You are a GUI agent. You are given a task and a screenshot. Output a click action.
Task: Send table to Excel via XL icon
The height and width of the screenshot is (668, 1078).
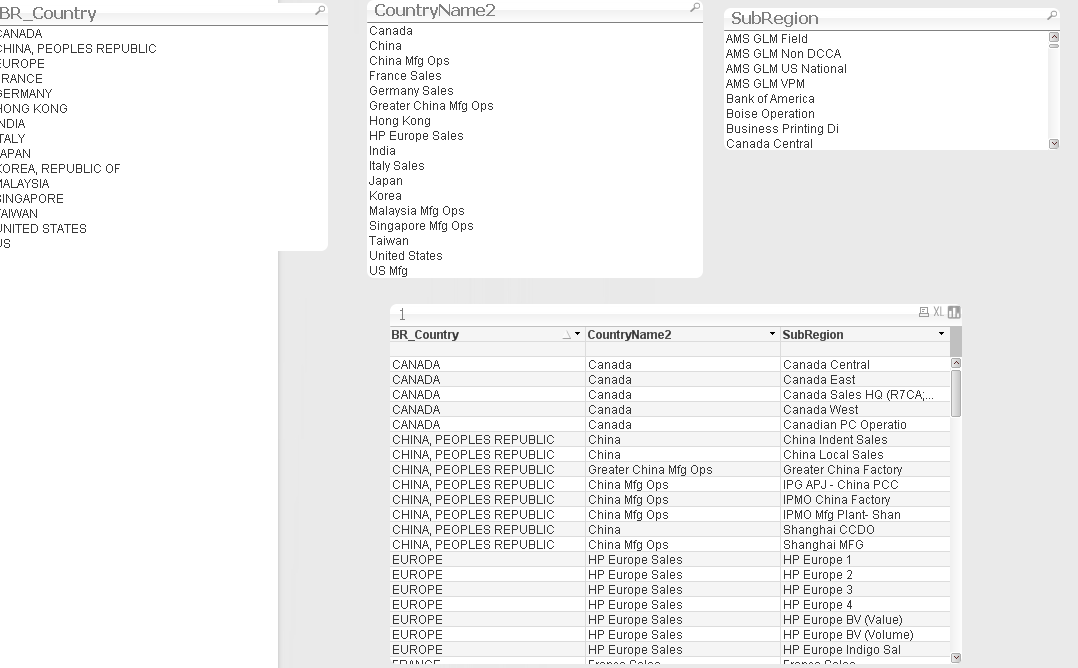tap(938, 312)
